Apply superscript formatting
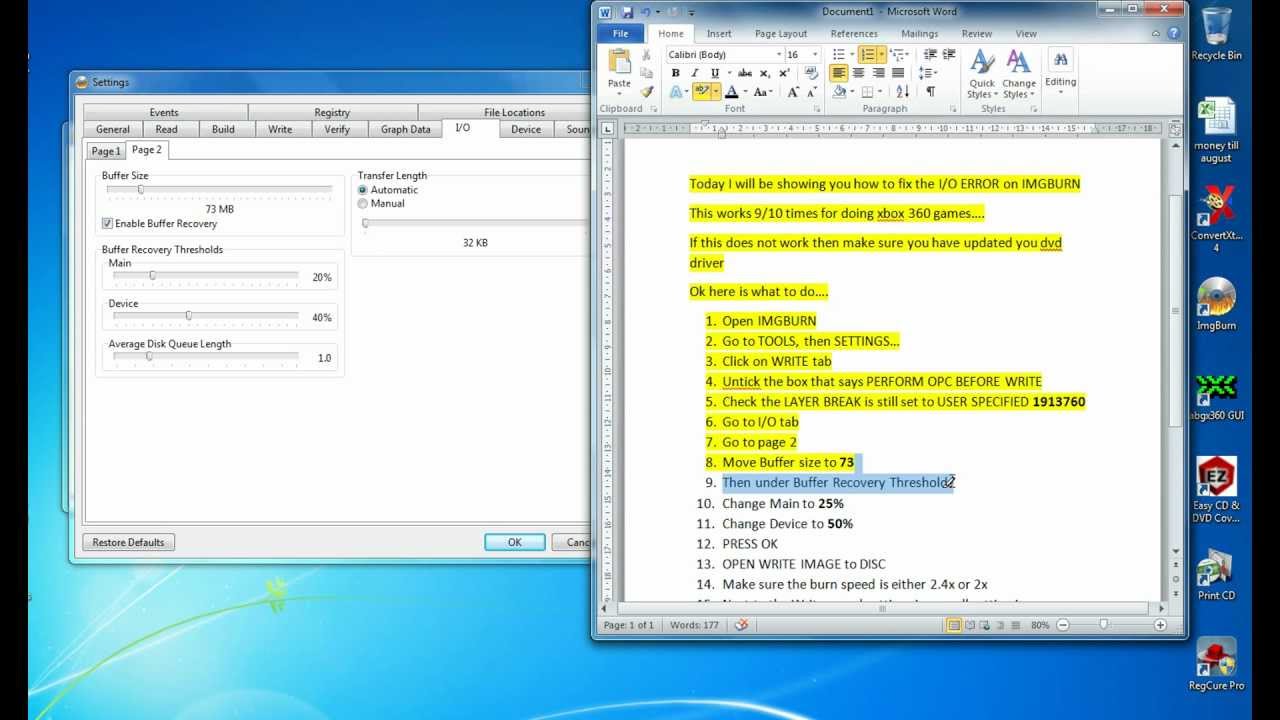Screen dimensions: 1280x720 click(784, 73)
